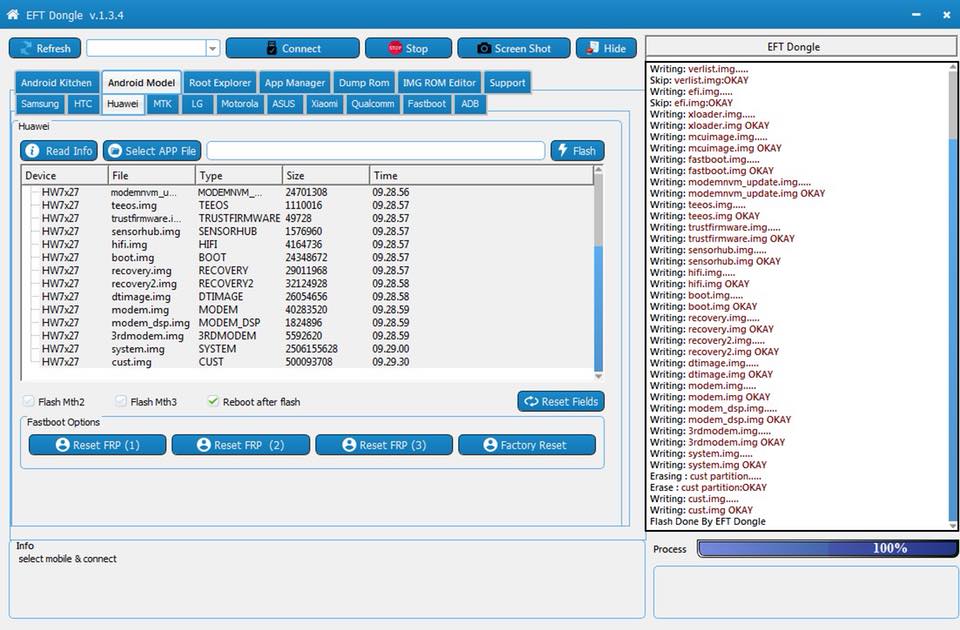This screenshot has width=960, height=630.
Task: Click the Reset FRP (3) button
Action: [x=384, y=445]
